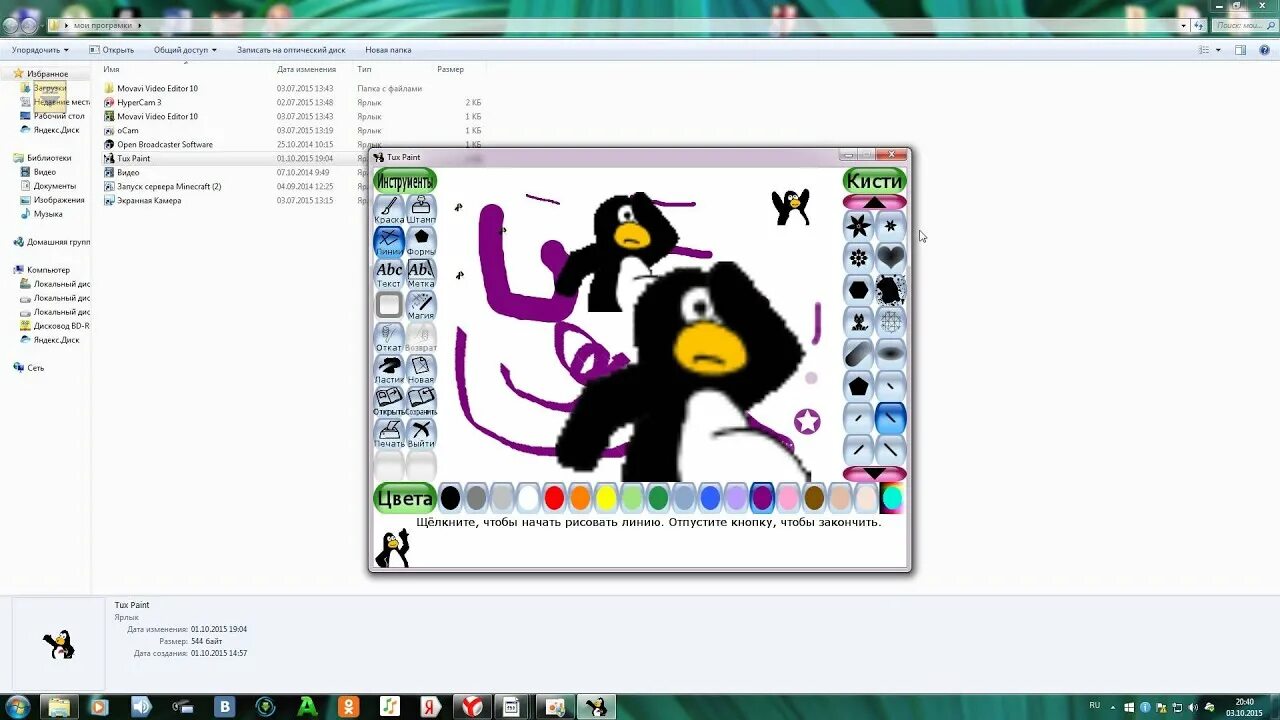Pick the red color swatch
The height and width of the screenshot is (720, 1280).
[554, 498]
